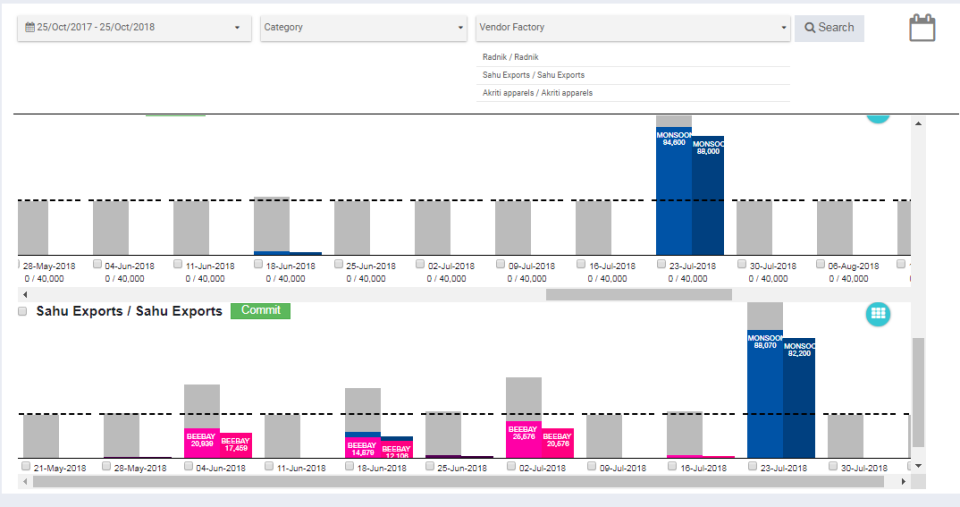Pick Sahu Exports / Sahu Exports in vendor list
This screenshot has width=960, height=507.
click(x=533, y=75)
